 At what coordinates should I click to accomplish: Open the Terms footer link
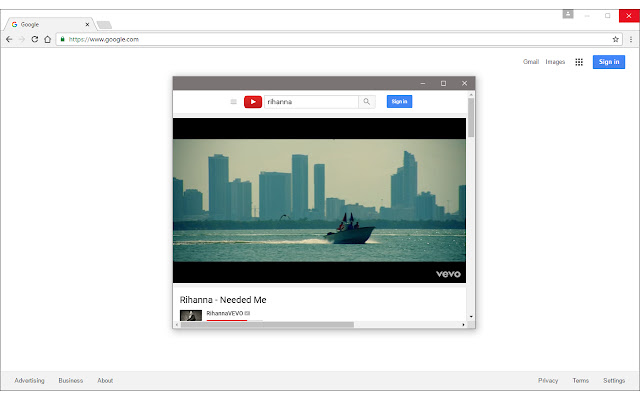(x=580, y=380)
